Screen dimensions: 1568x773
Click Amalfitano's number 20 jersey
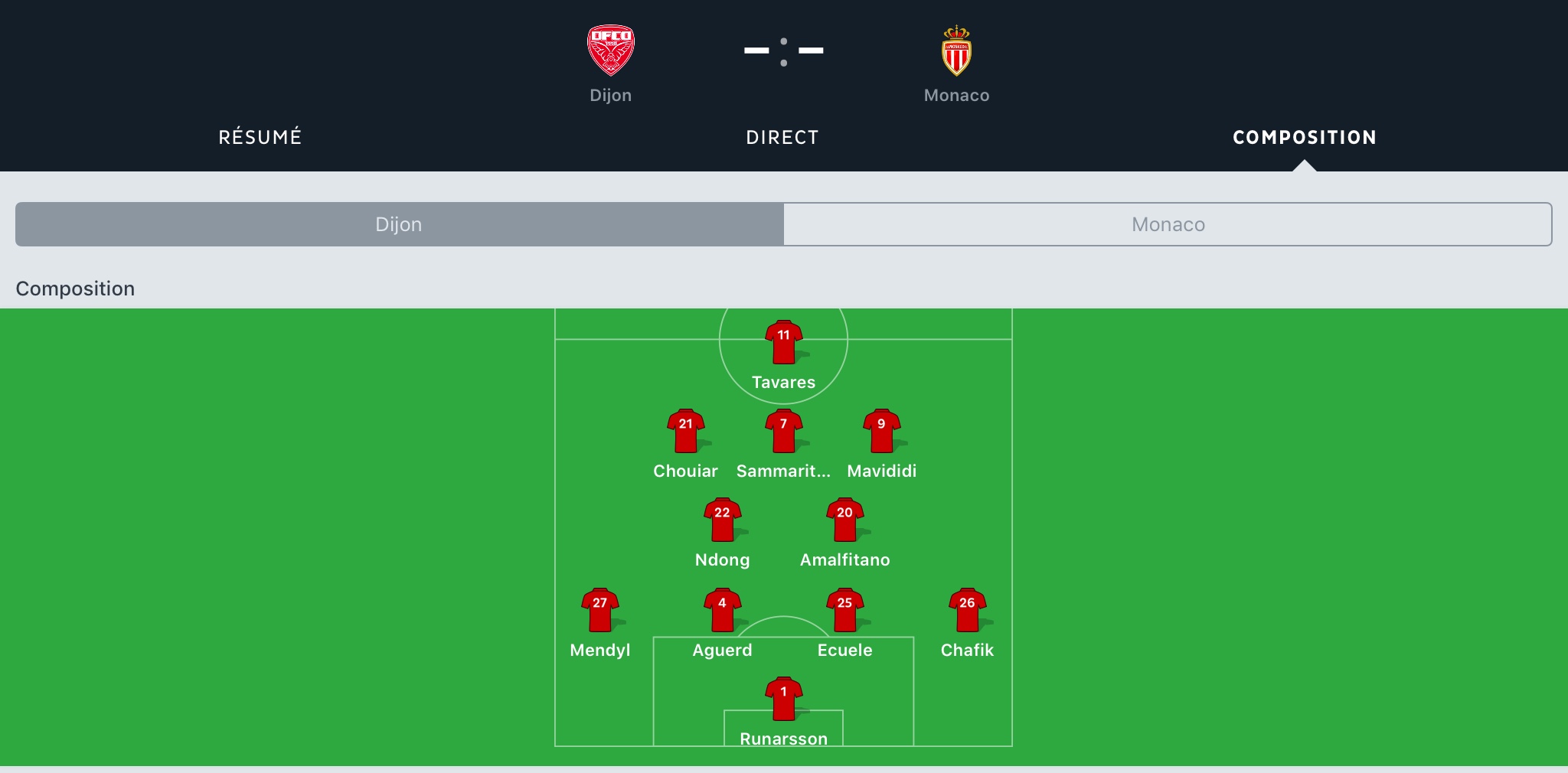(844, 519)
